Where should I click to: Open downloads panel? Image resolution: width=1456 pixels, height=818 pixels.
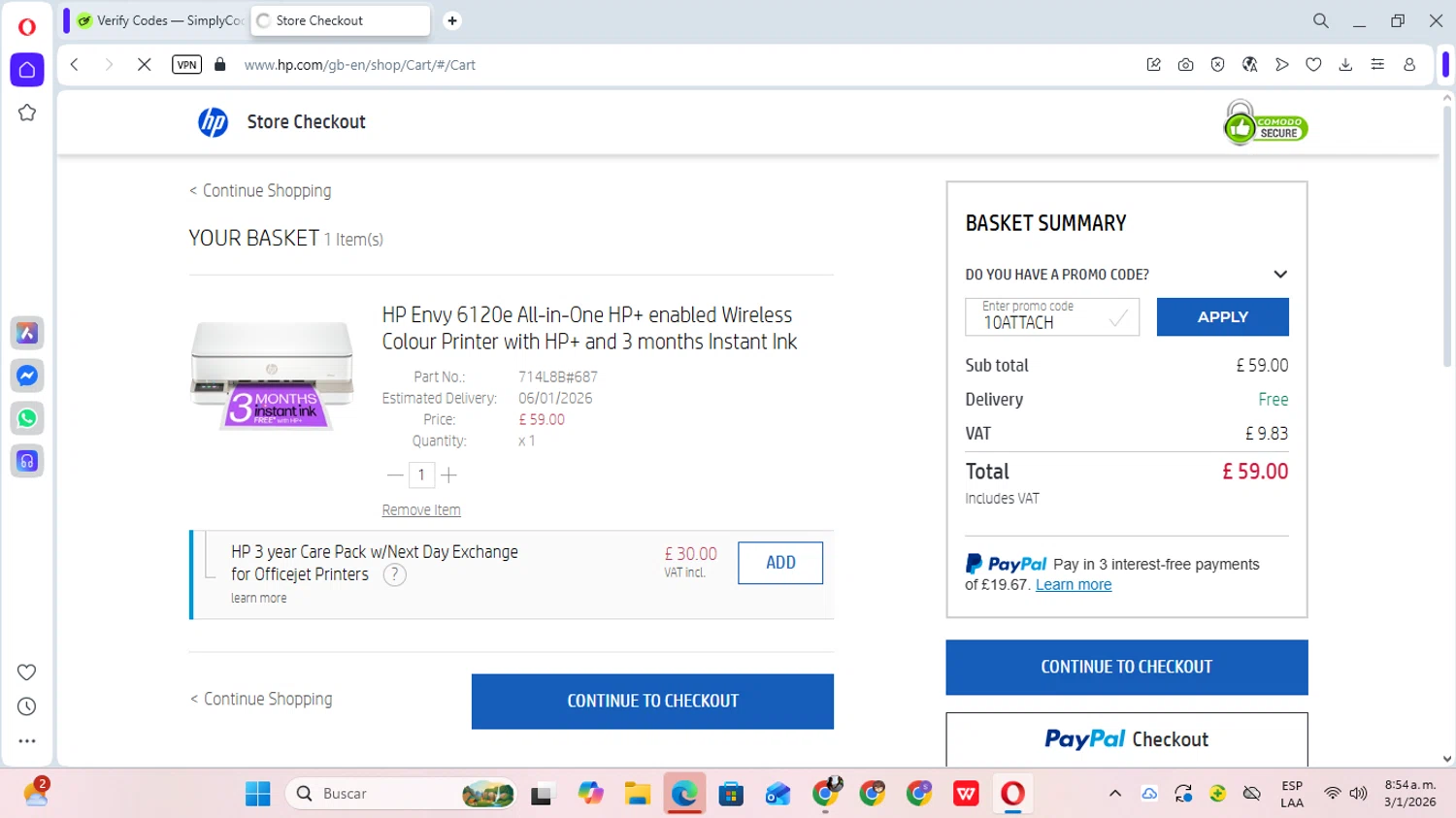coord(1345,65)
